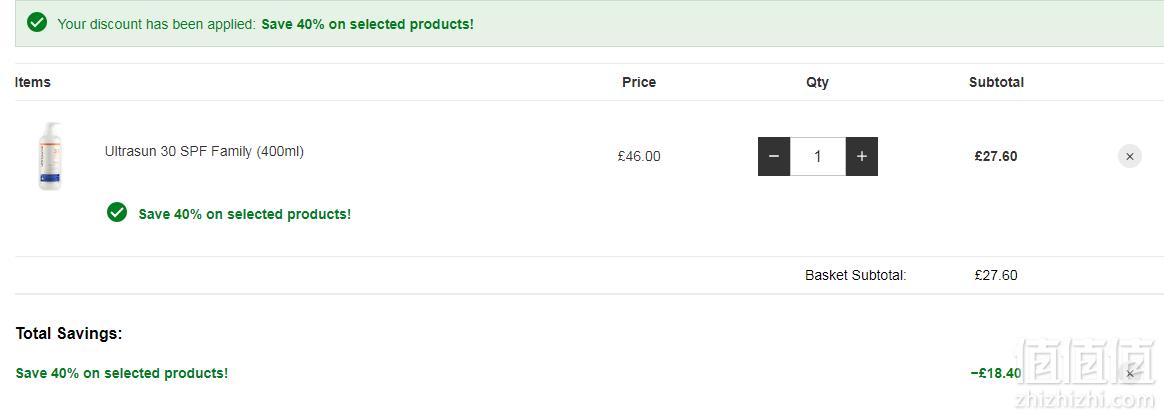Viewport: 1164px width, 417px height.
Task: Remove Ultrasun item with the X icon
Action: point(1130,157)
